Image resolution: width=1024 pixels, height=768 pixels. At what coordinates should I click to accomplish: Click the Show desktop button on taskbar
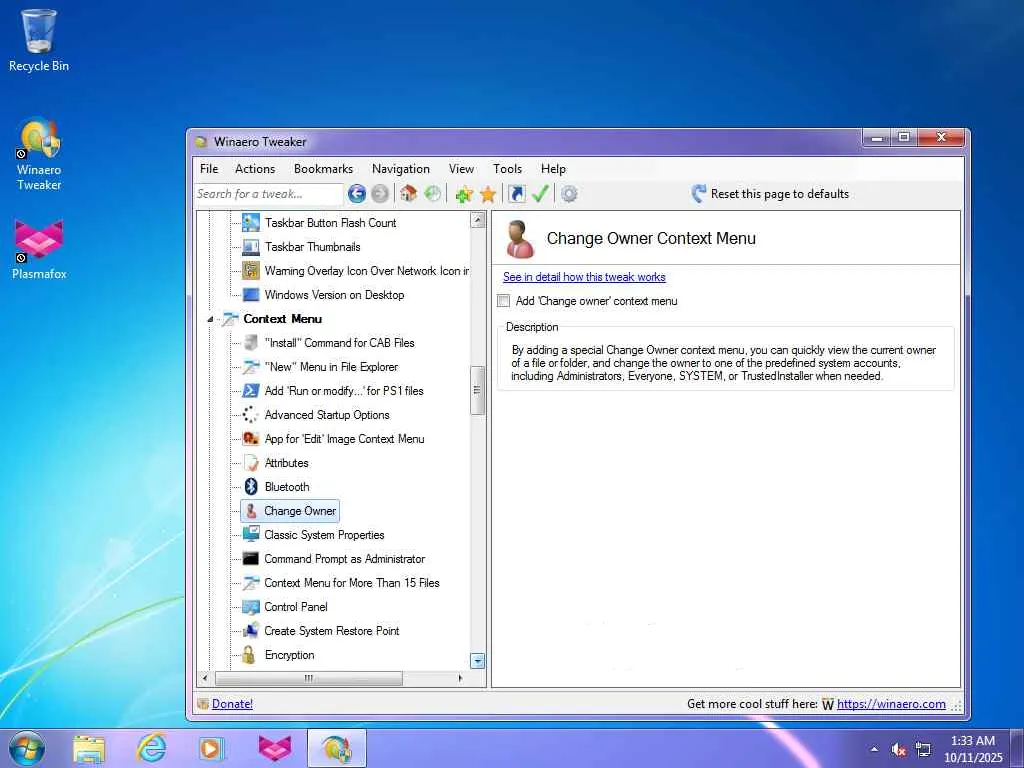1017,748
